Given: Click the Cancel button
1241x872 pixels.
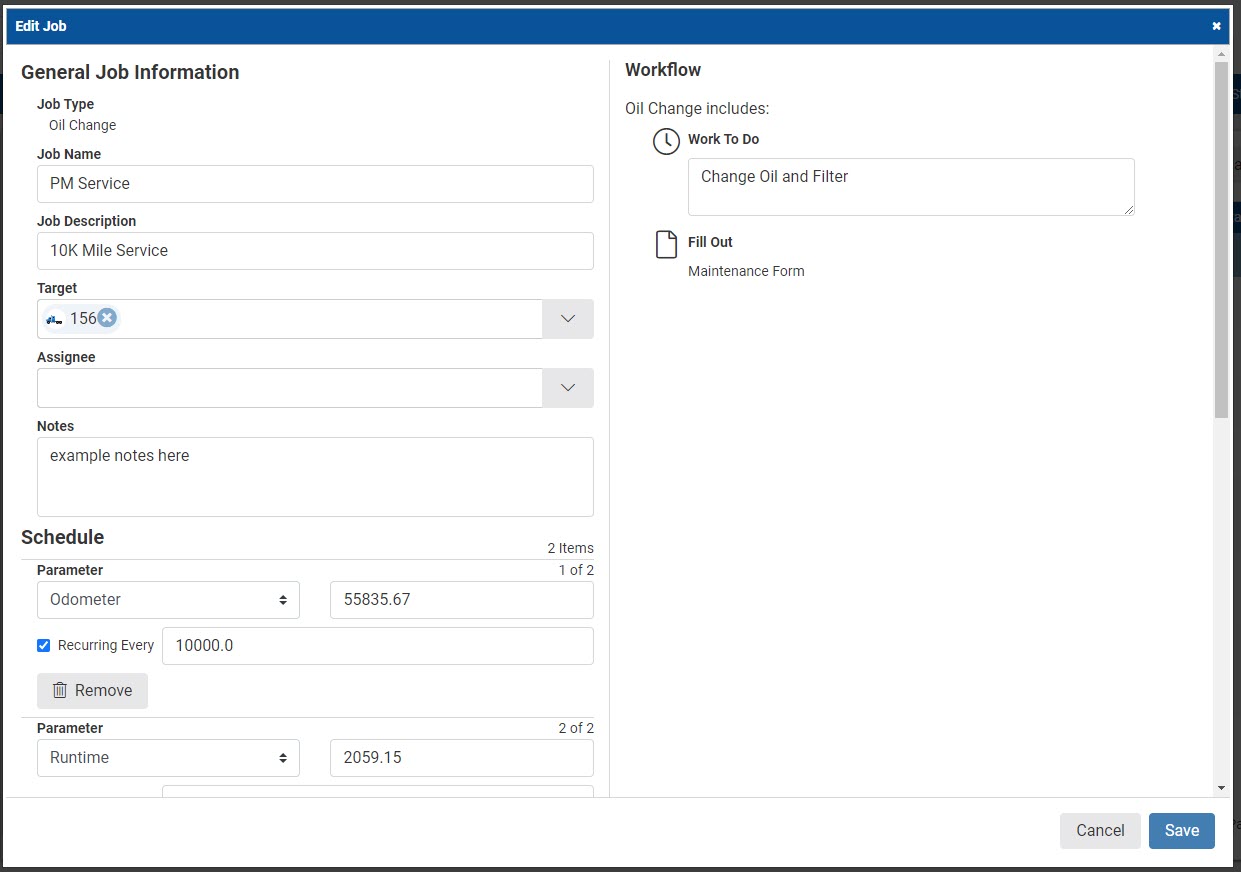Looking at the screenshot, I should [1100, 830].
